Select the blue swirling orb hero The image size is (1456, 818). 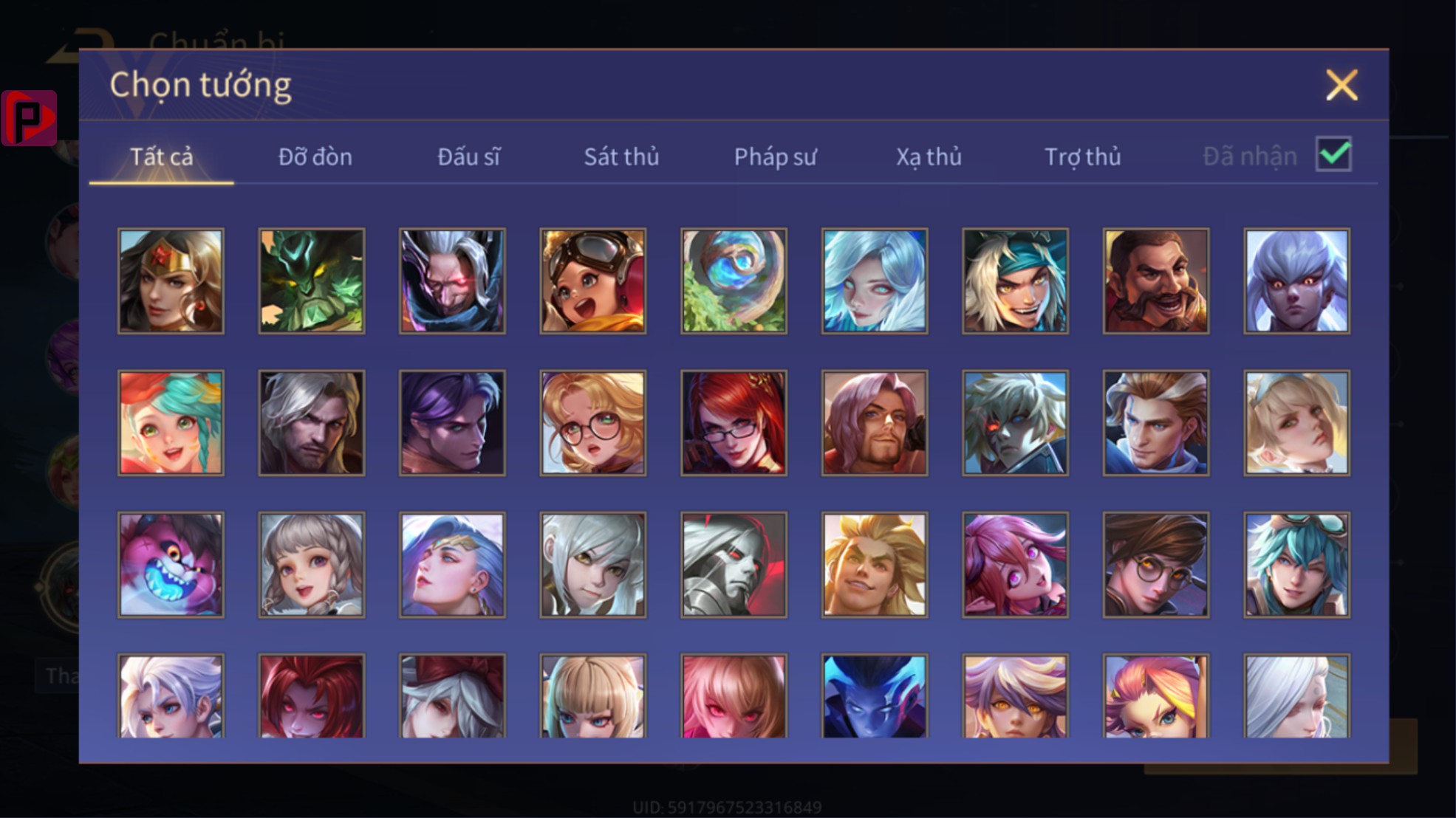pos(734,281)
